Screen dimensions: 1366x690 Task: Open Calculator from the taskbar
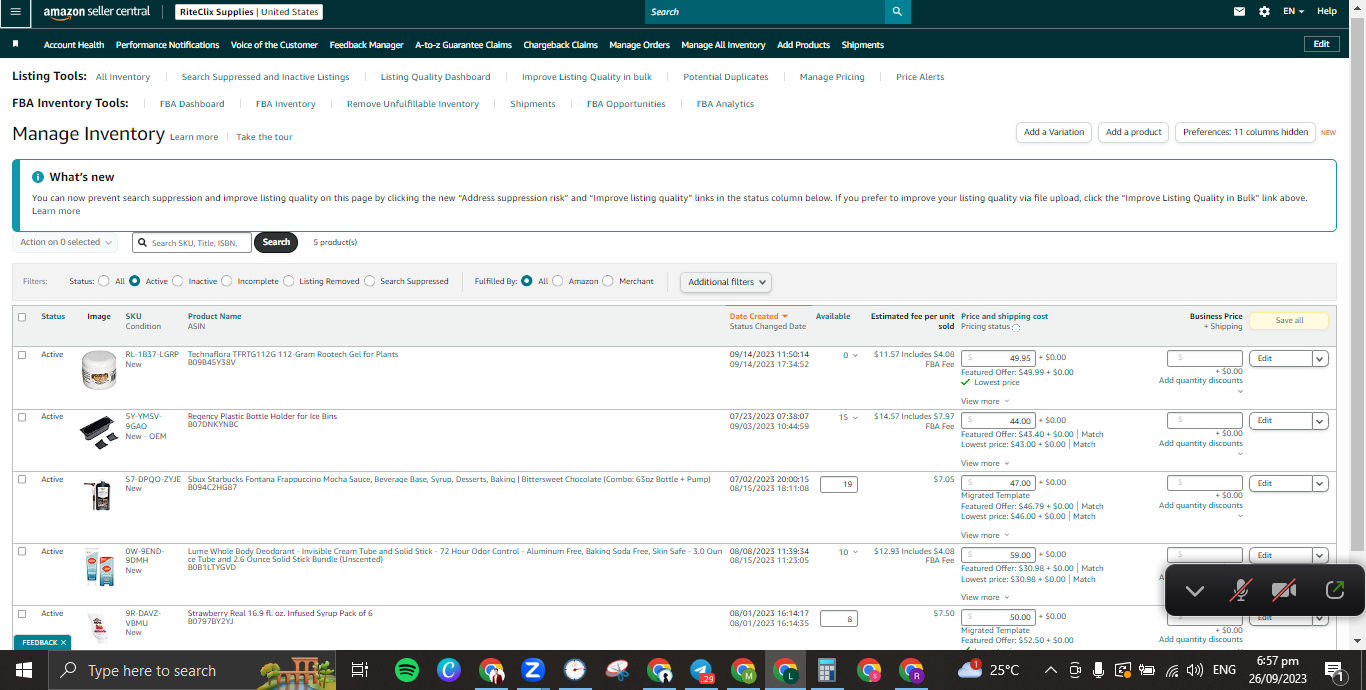827,670
